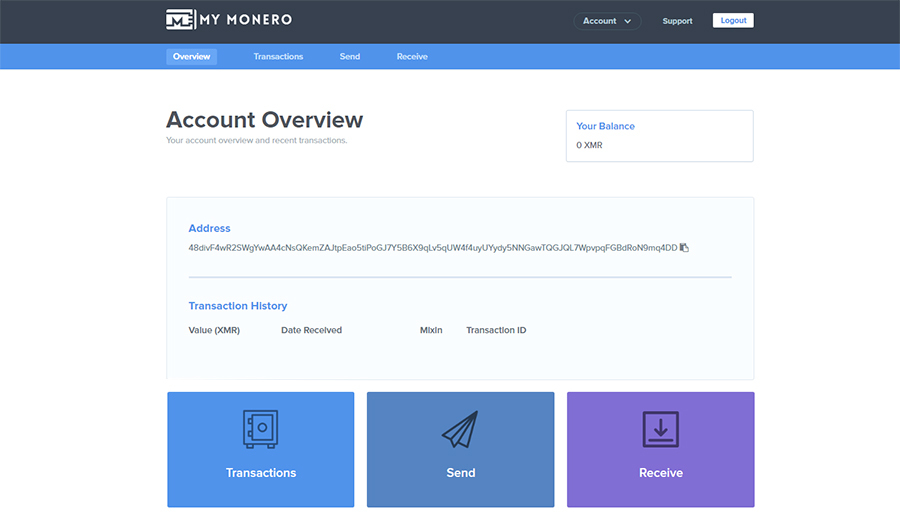900x513 pixels.
Task: Click the Transaction History heading
Action: coord(238,306)
